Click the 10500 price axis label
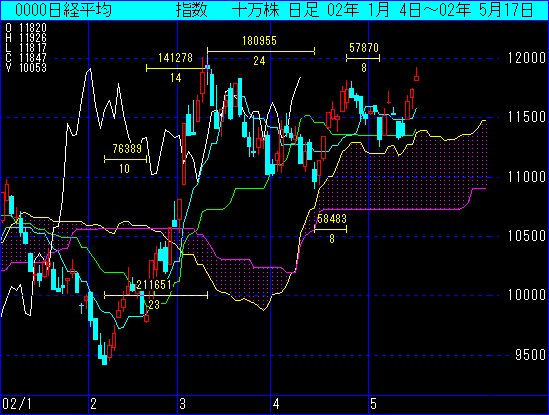This screenshot has width=549, height=415. point(527,236)
